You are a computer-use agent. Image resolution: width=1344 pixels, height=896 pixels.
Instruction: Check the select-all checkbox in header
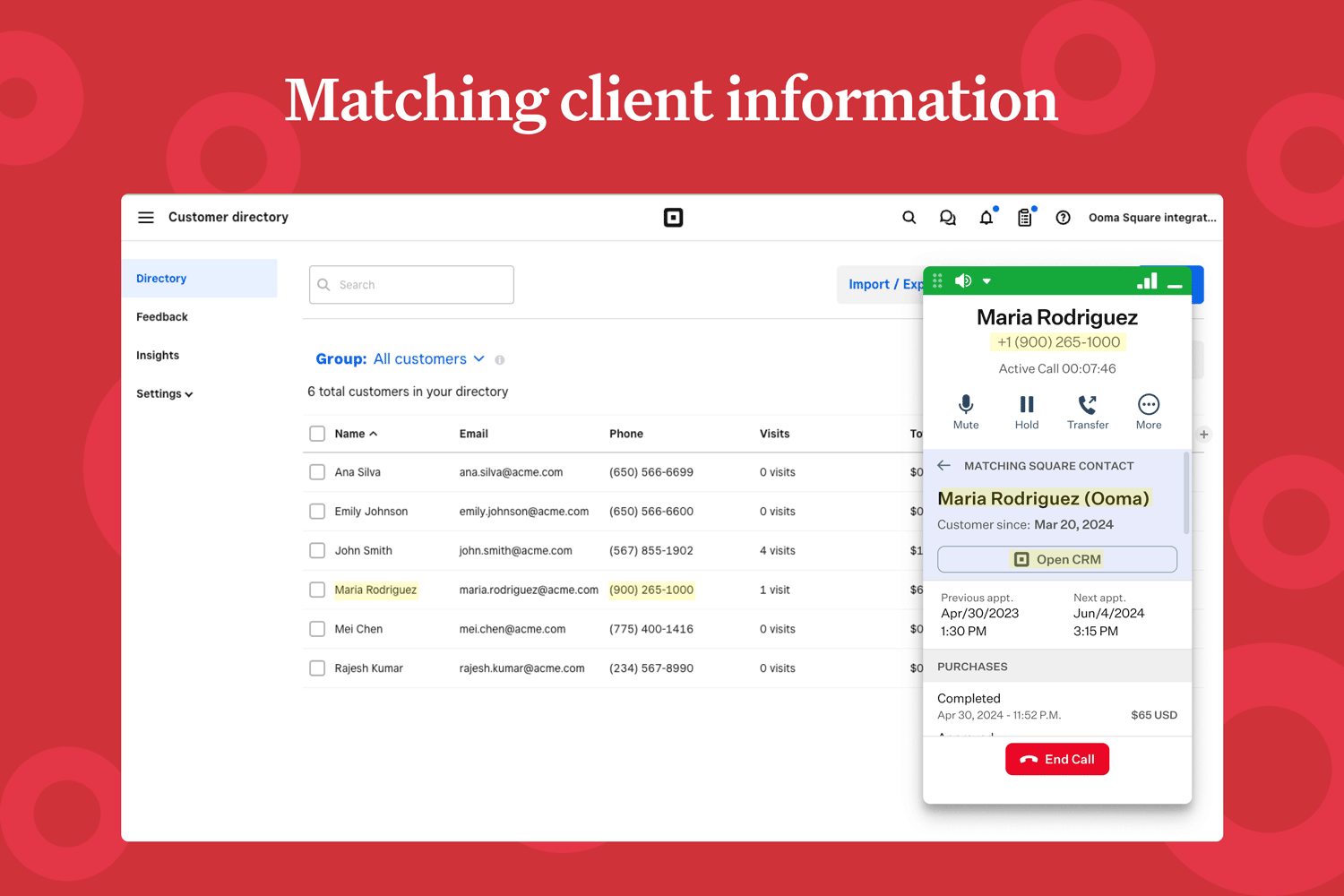point(317,434)
